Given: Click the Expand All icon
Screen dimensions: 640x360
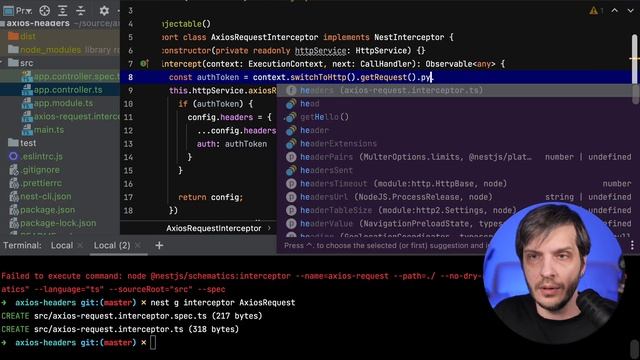Looking at the screenshot, I should (62, 11).
